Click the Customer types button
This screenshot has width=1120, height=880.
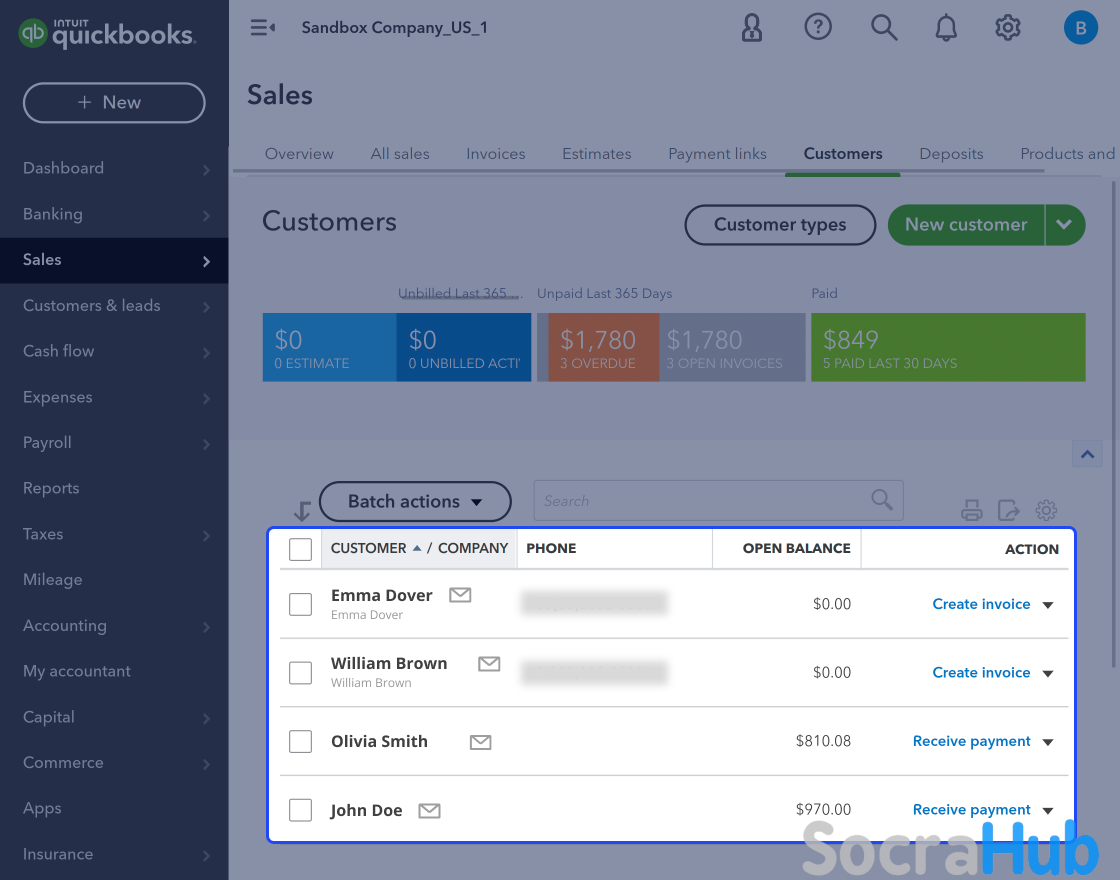[x=780, y=225]
